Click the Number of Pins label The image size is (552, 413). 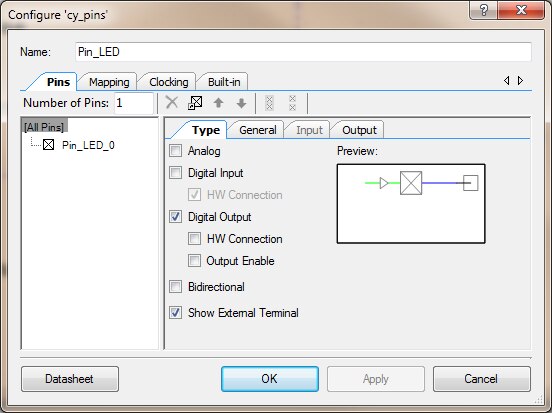pyautogui.click(x=66, y=103)
